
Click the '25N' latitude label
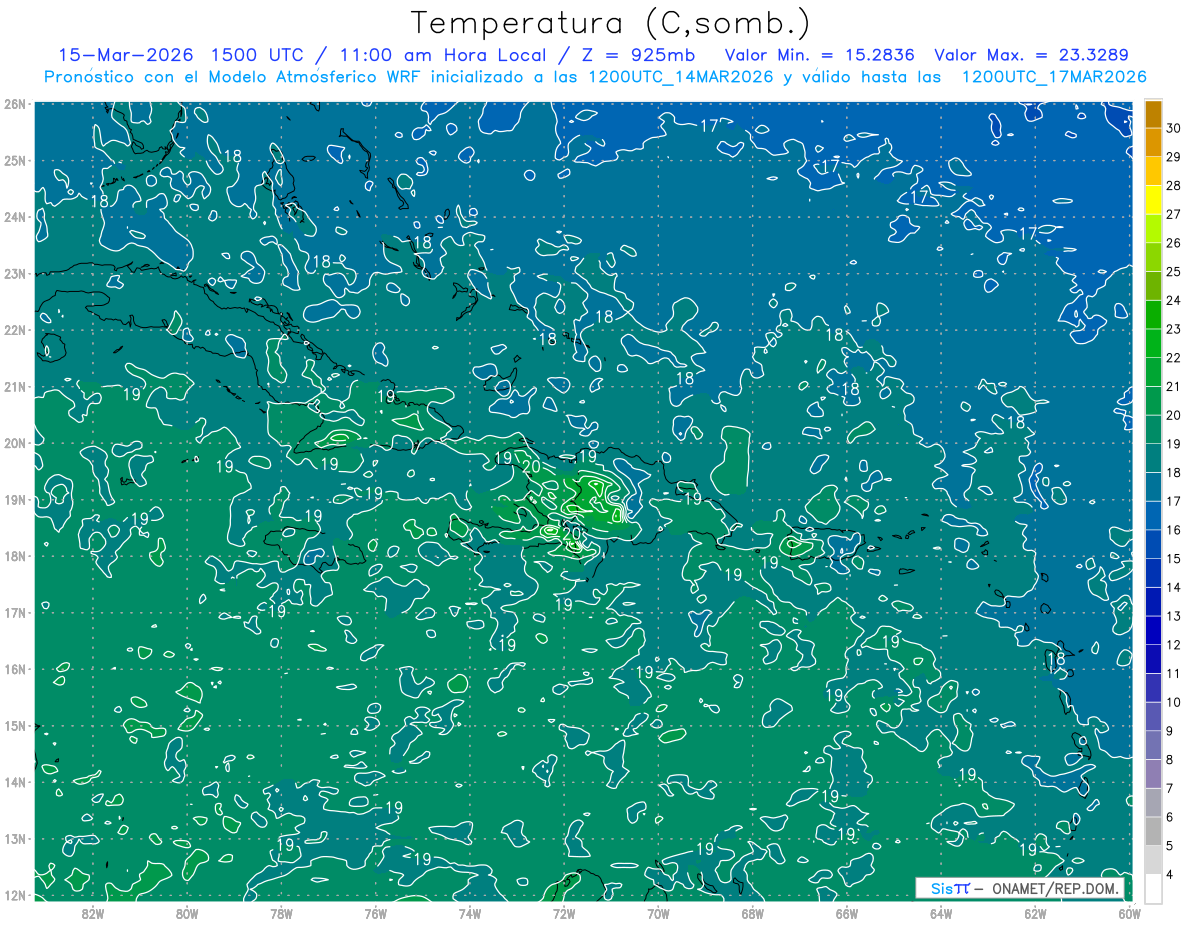tap(14, 160)
